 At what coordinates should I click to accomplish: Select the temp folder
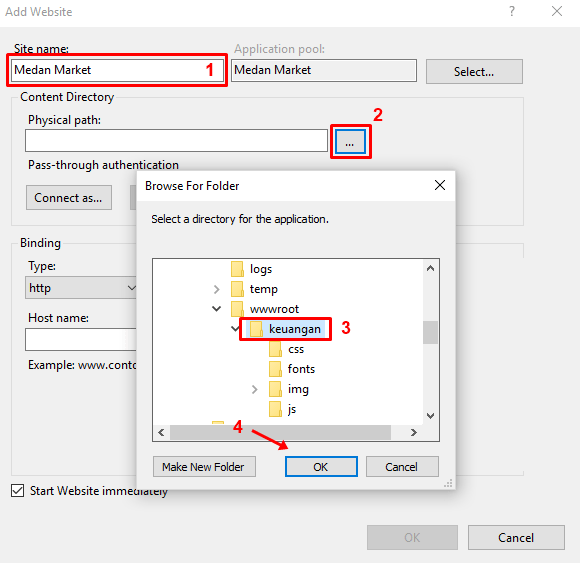click(x=263, y=289)
